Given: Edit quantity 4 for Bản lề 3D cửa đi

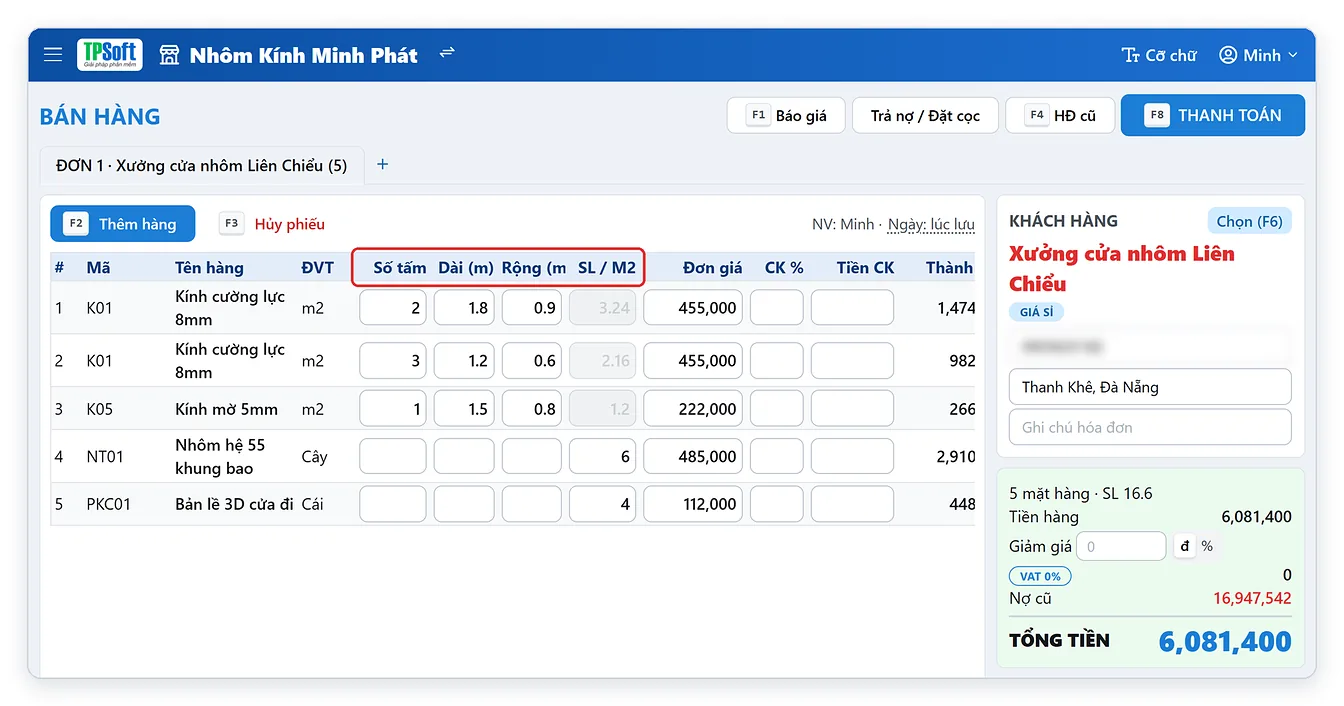Looking at the screenshot, I should tap(603, 504).
